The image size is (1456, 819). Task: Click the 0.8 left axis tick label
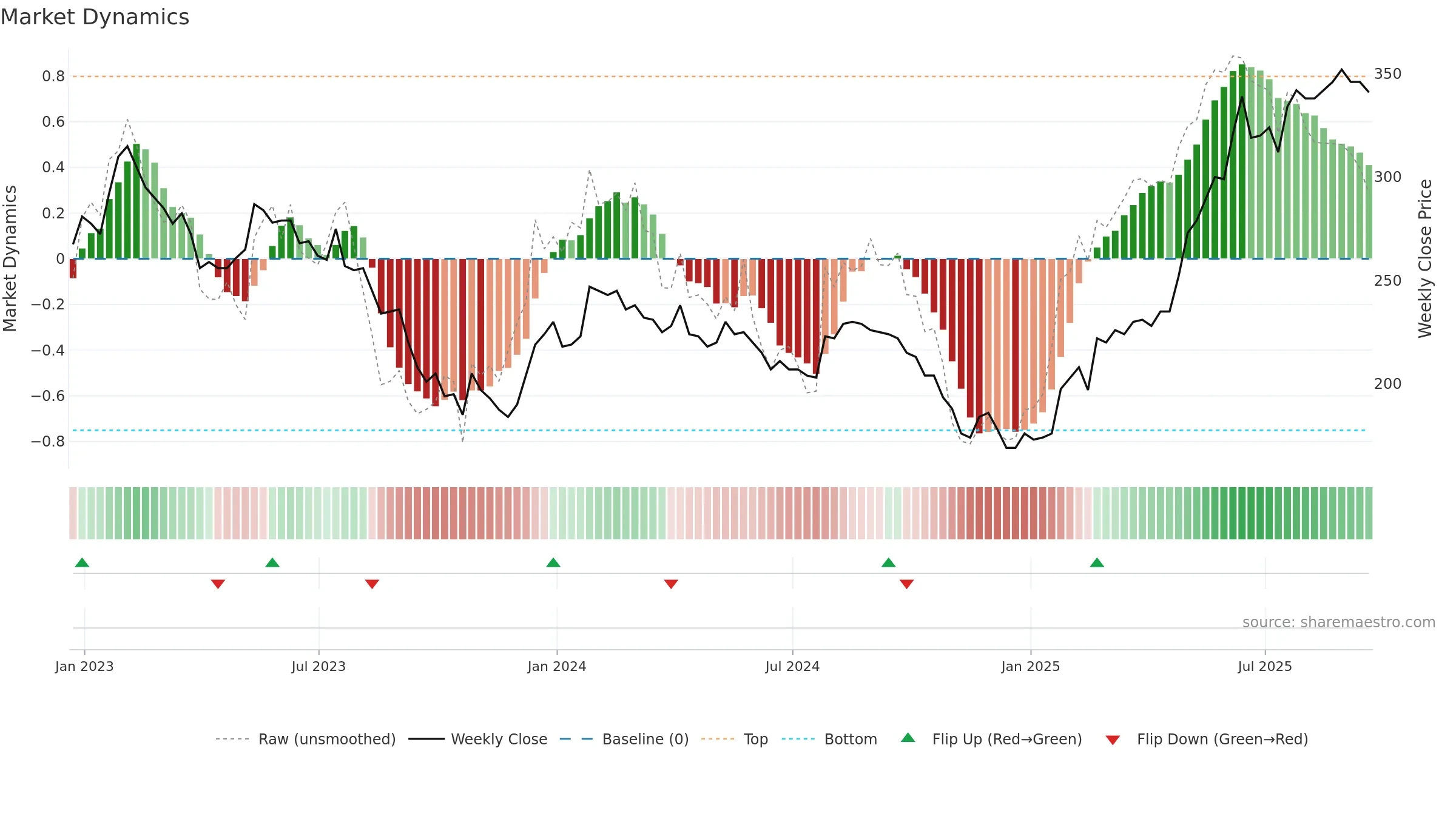tap(53, 76)
